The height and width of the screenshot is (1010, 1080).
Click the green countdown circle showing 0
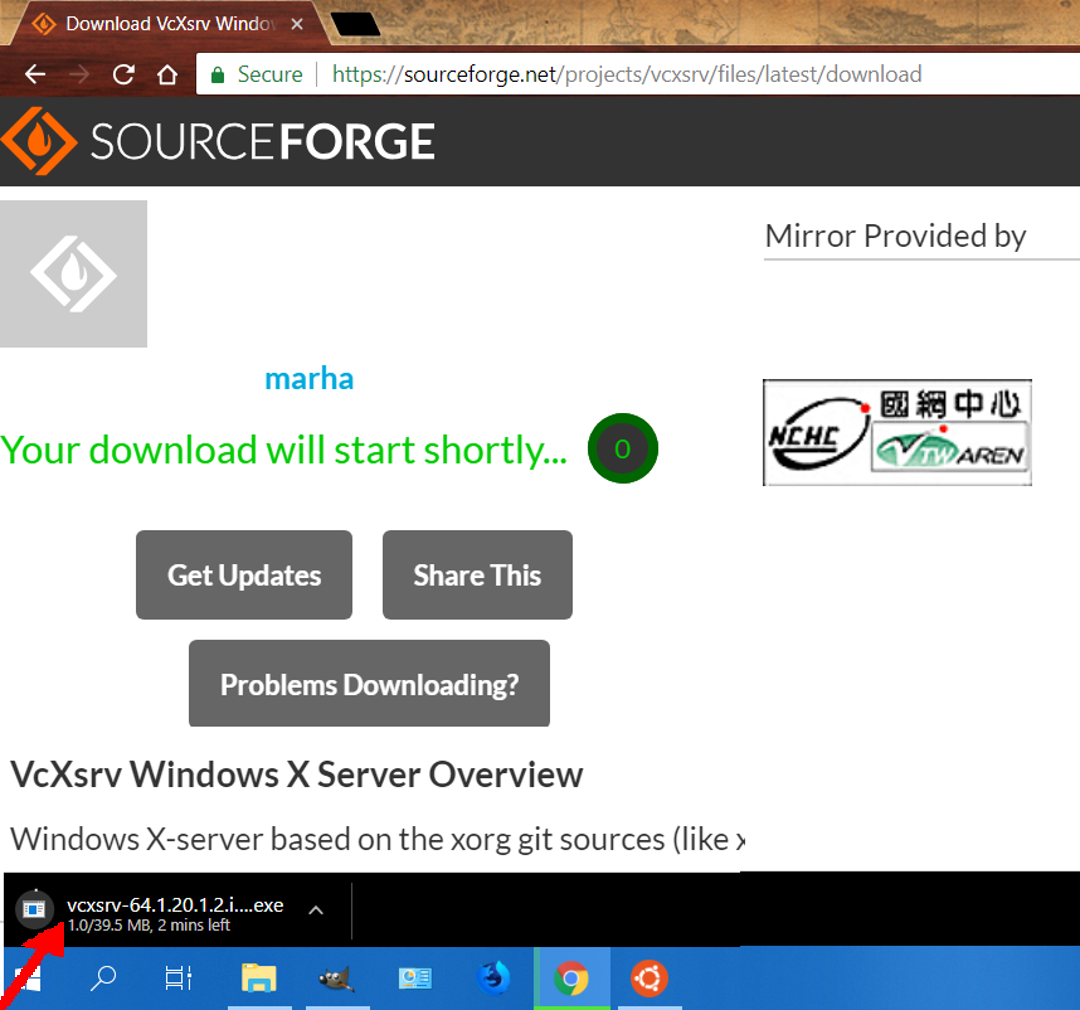tap(623, 449)
